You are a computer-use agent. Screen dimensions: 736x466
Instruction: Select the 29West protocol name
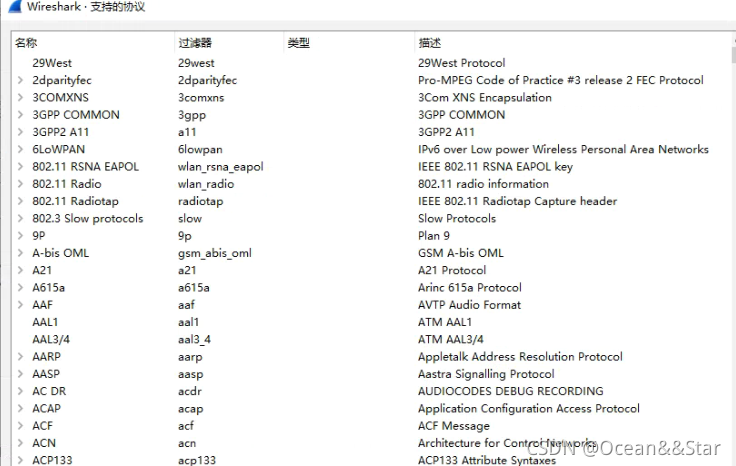[x=52, y=63]
